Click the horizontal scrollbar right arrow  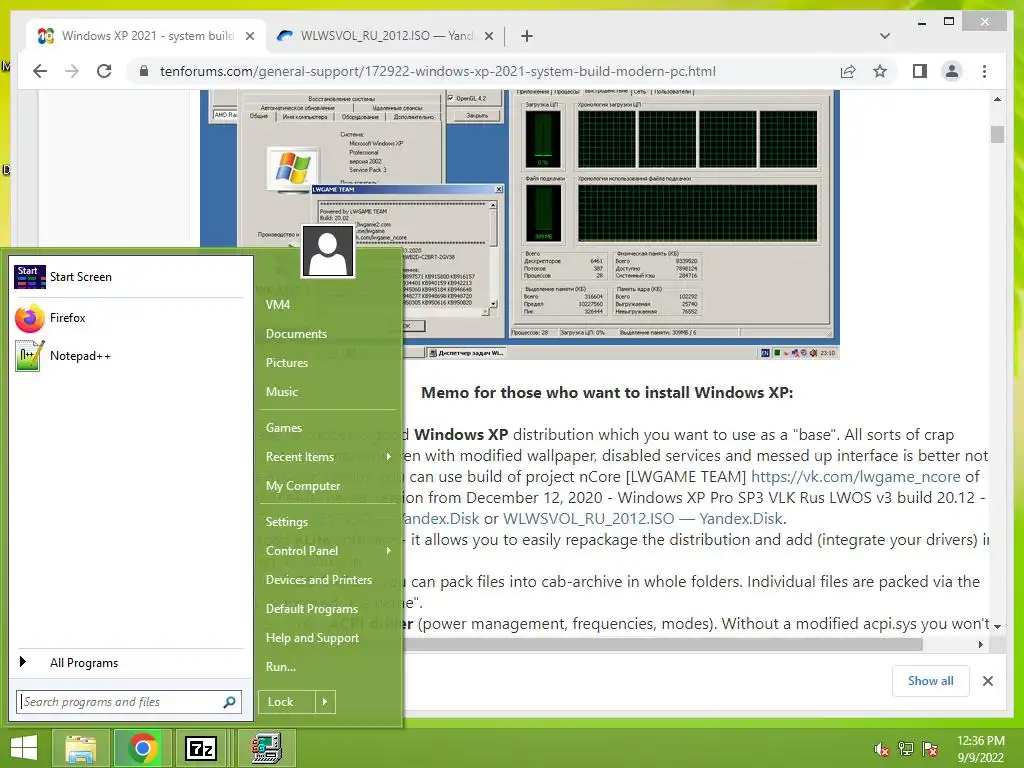tap(980, 645)
